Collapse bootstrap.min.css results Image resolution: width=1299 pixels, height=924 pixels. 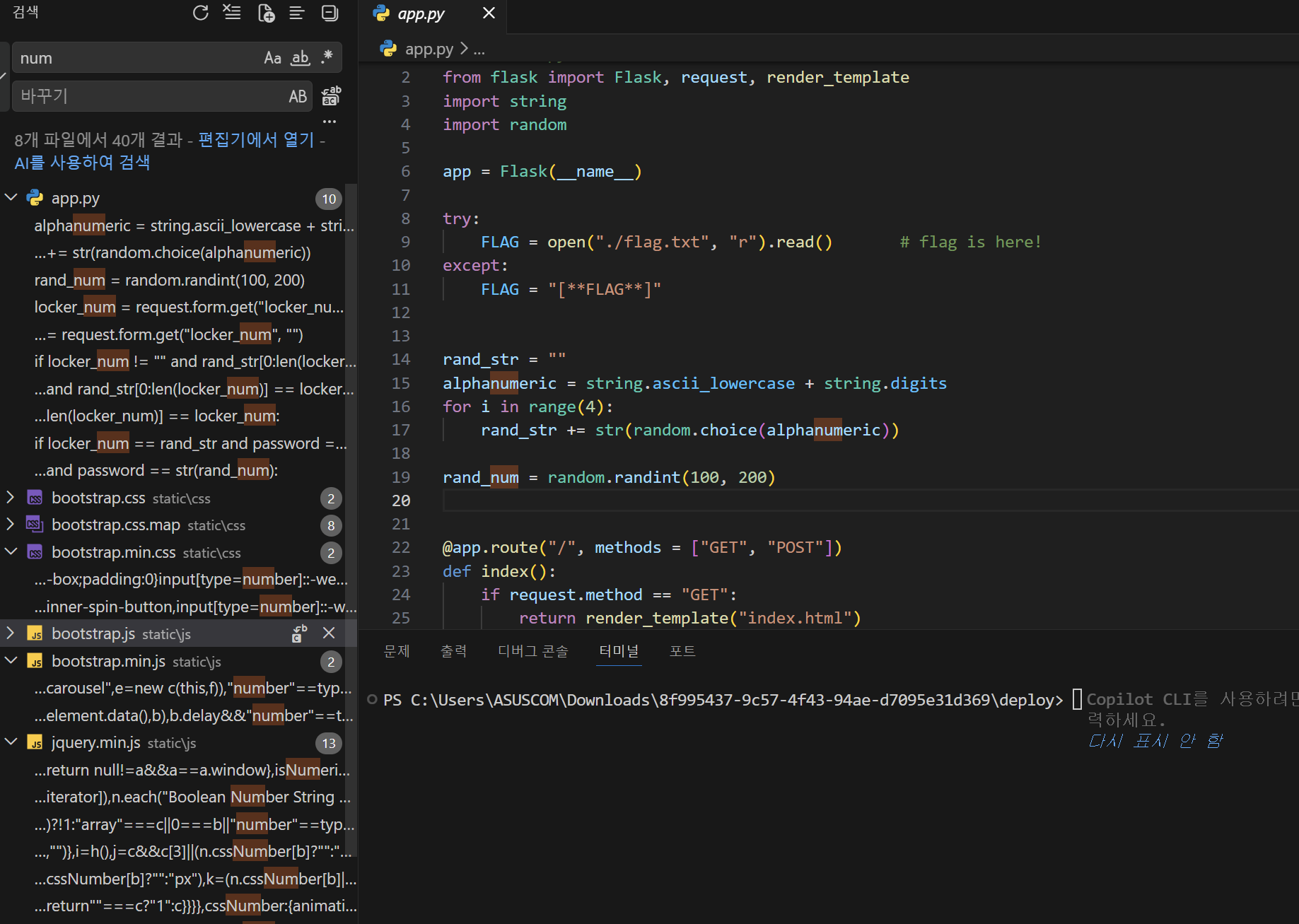[11, 552]
